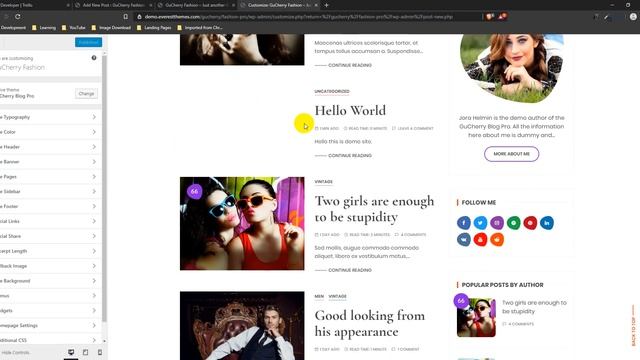Open the Background customizer section
Image resolution: width=640 pixels, height=360 pixels.
[51, 281]
